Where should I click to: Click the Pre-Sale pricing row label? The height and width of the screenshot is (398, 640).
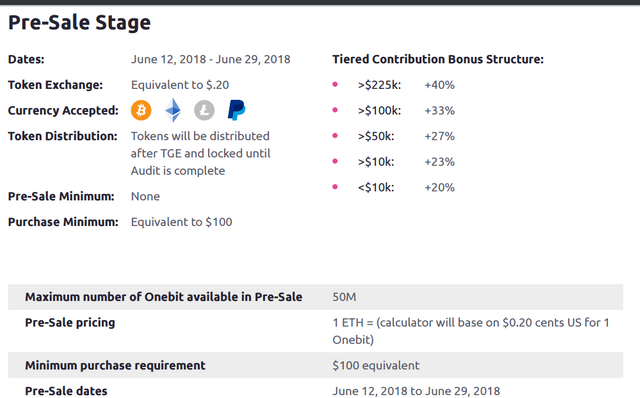coord(70,322)
